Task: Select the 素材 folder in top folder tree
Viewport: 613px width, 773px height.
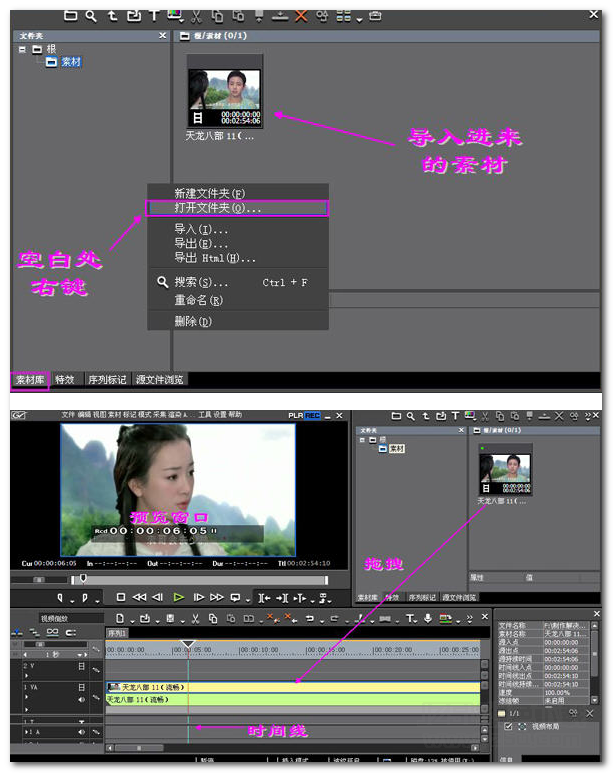Action: (x=71, y=62)
